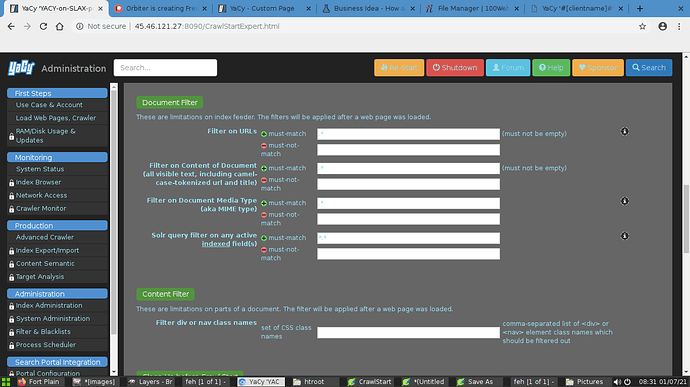The image size is (690, 387).
Task: Close the File Manager browser tab
Action: coord(517,8)
